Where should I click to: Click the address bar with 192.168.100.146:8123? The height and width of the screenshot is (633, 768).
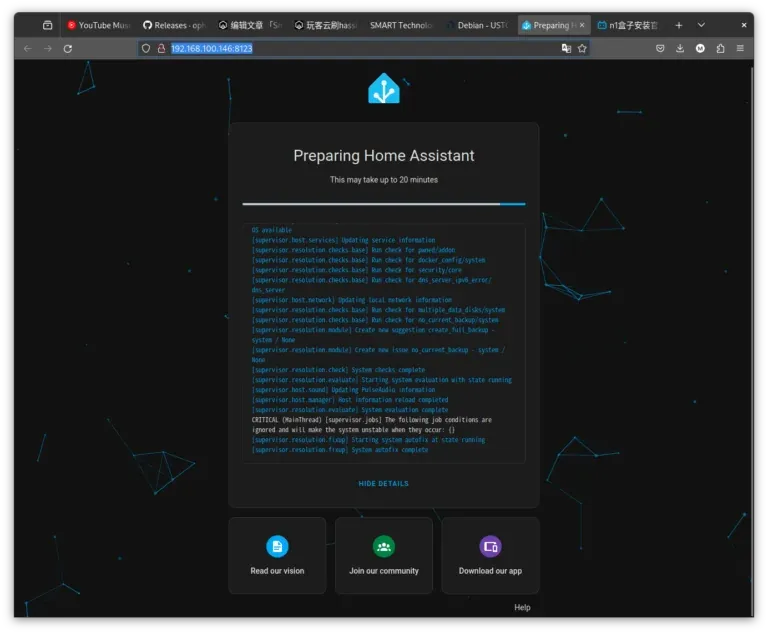tap(362, 49)
